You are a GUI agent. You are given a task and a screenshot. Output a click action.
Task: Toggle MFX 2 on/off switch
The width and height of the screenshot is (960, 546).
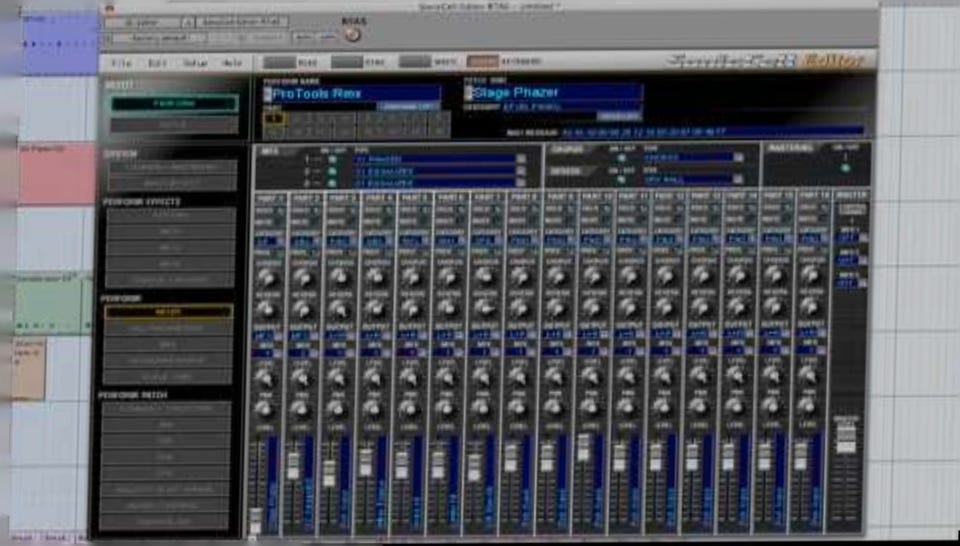tap(332, 171)
